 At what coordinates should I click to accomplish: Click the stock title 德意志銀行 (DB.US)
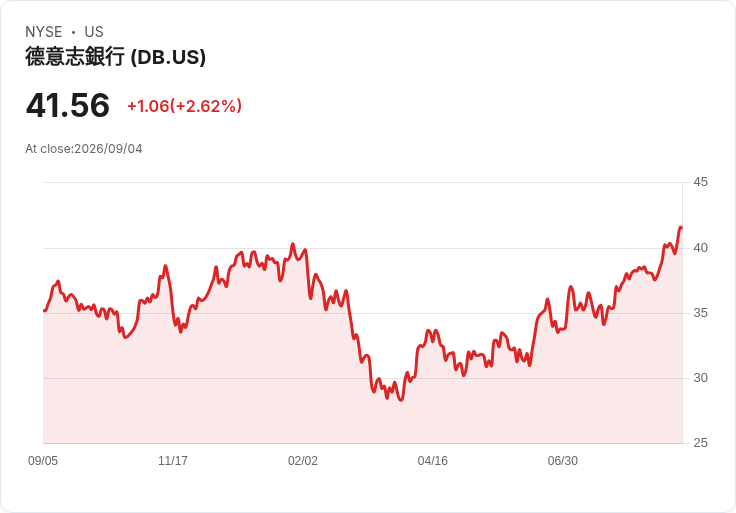click(x=115, y=57)
